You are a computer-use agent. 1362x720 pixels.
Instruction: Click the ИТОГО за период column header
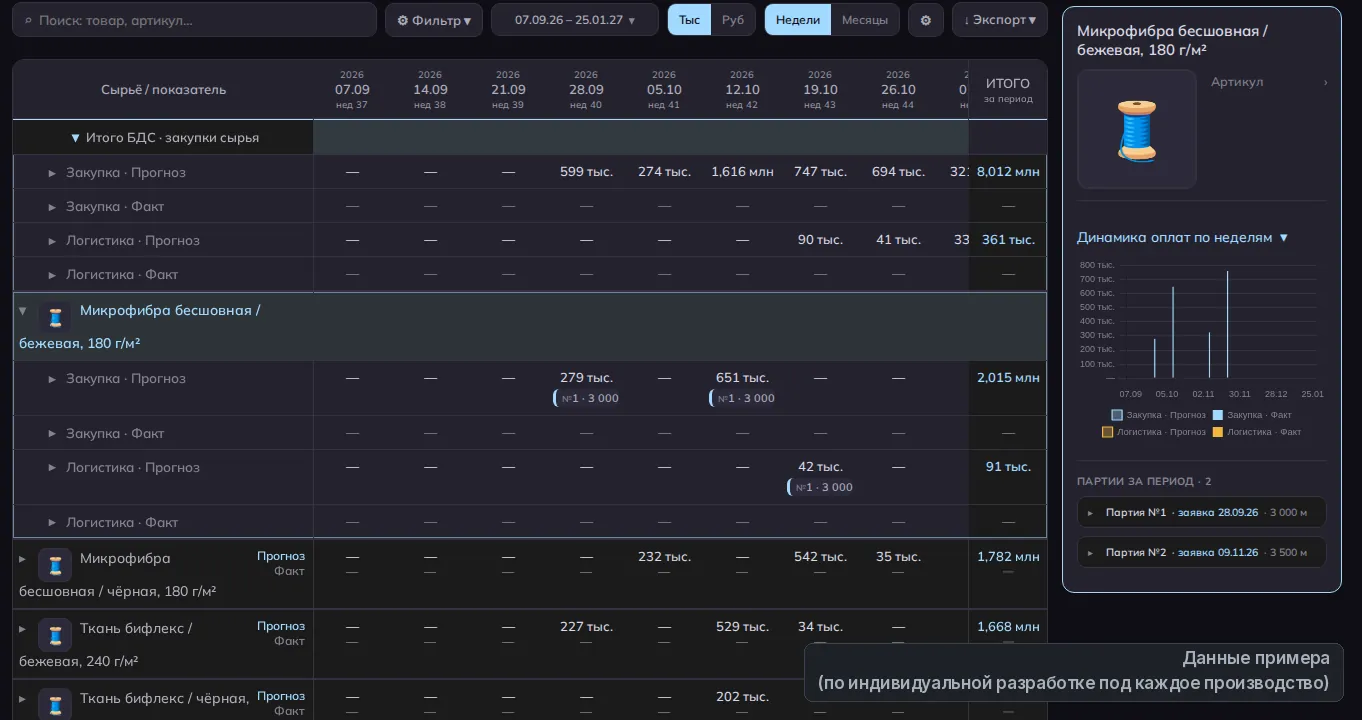click(1008, 90)
